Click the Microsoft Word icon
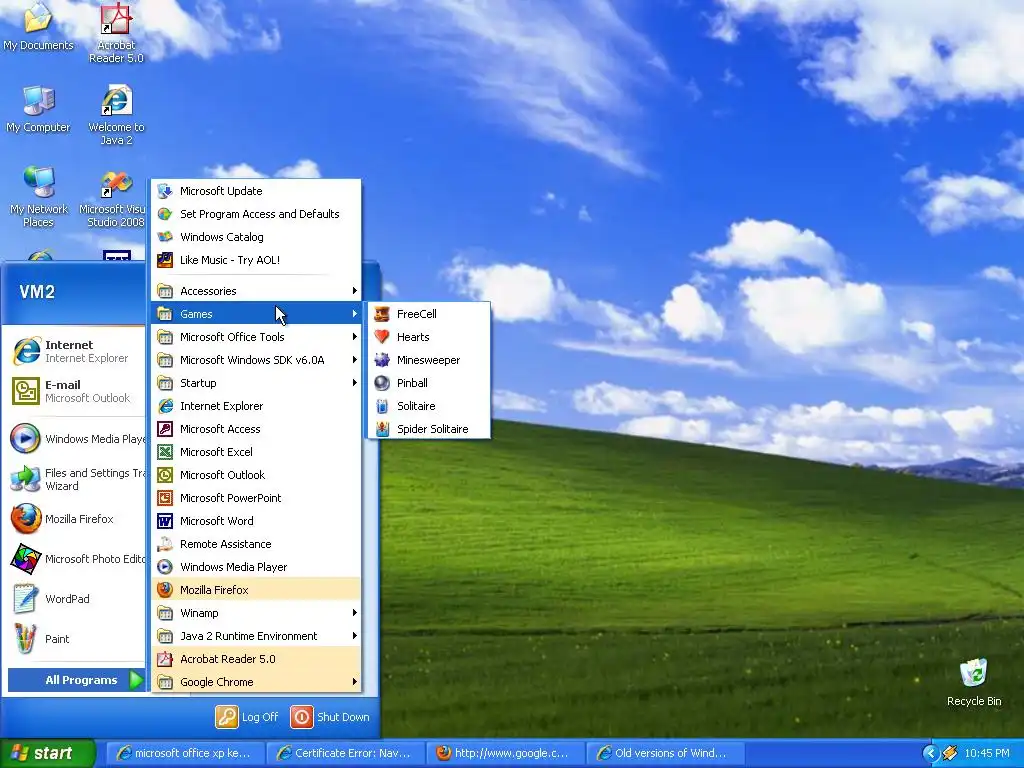The height and width of the screenshot is (768, 1024). pyautogui.click(x=165, y=520)
